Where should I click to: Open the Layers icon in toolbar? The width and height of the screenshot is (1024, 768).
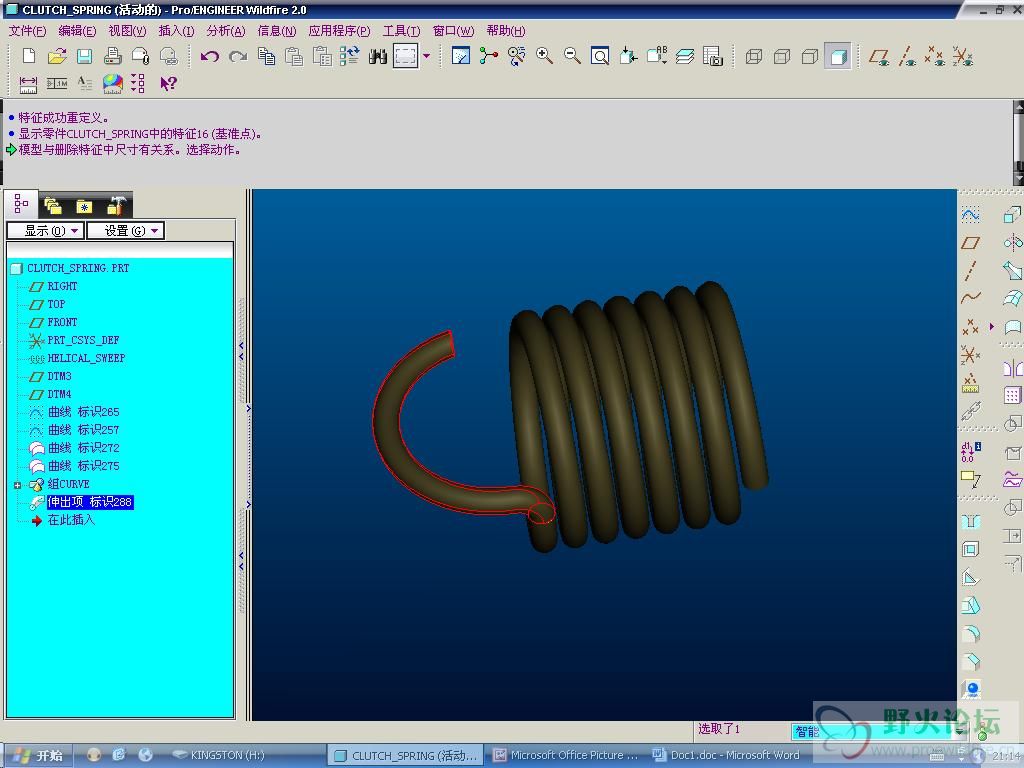click(x=684, y=56)
